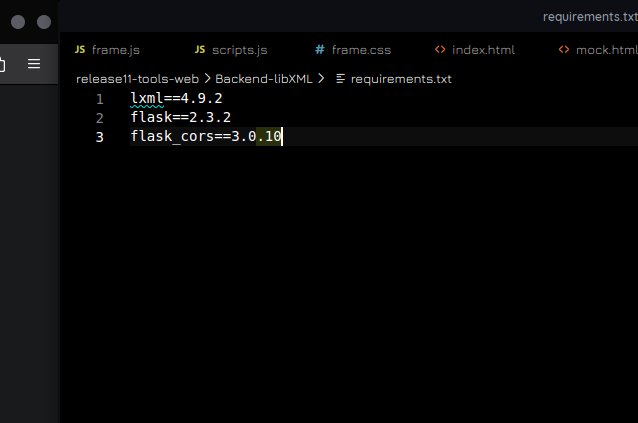
Task: Switch to the frame.js tab
Action: click(x=115, y=49)
